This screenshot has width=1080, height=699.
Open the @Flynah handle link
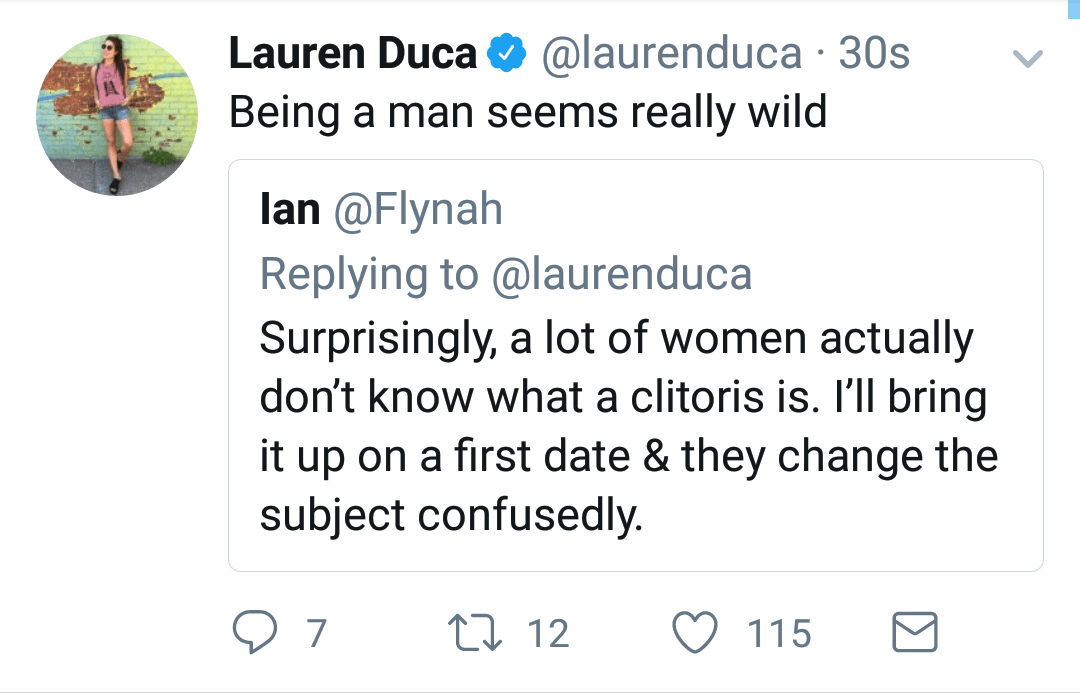point(417,211)
